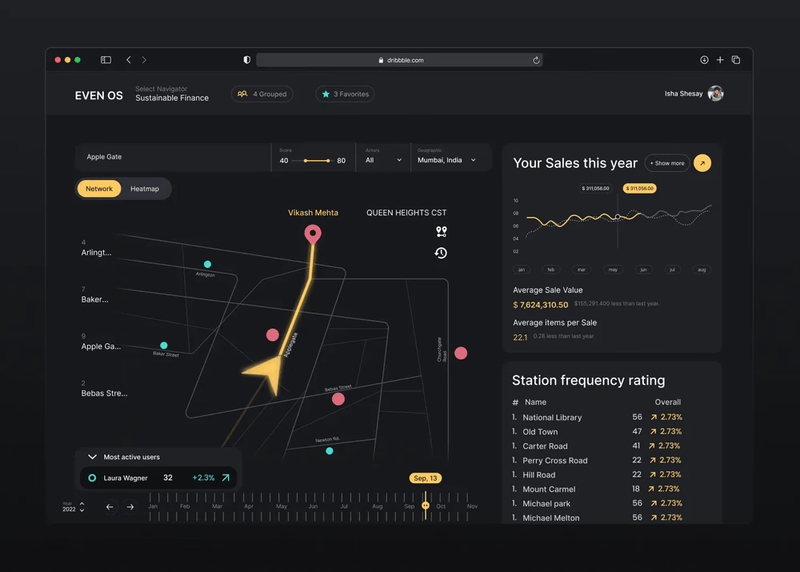
Task: Click the Apple Gate search field
Action: [x=173, y=157]
